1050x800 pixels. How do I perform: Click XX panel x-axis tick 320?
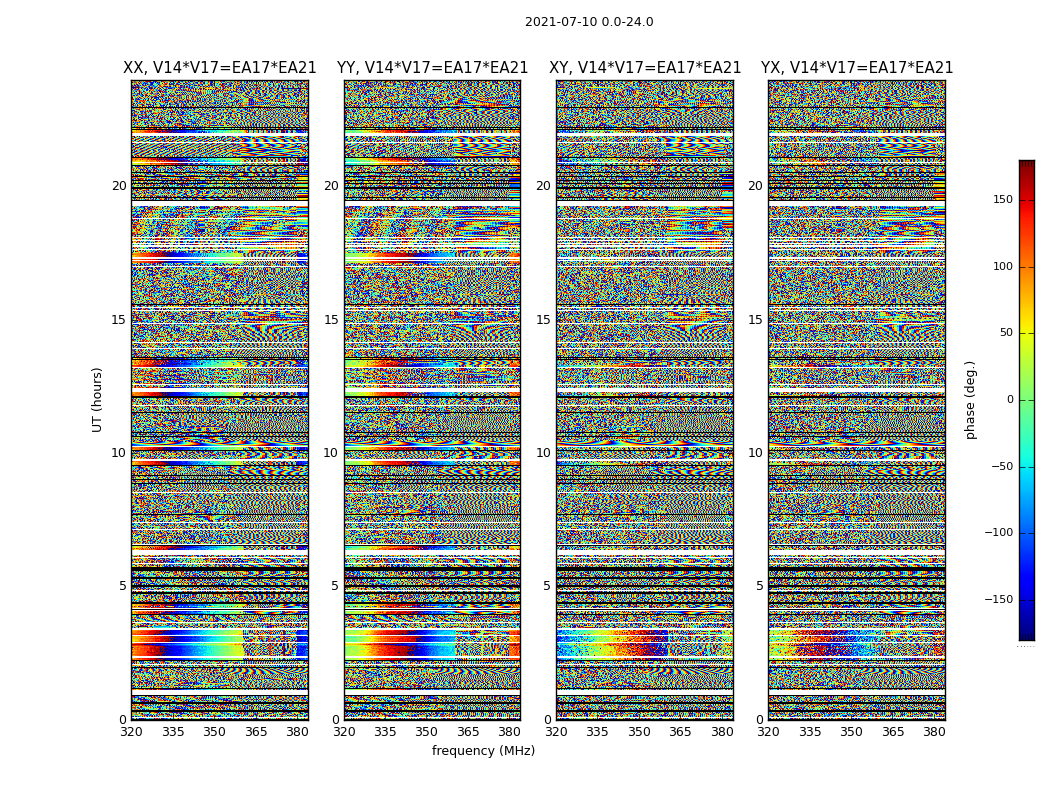132,732
